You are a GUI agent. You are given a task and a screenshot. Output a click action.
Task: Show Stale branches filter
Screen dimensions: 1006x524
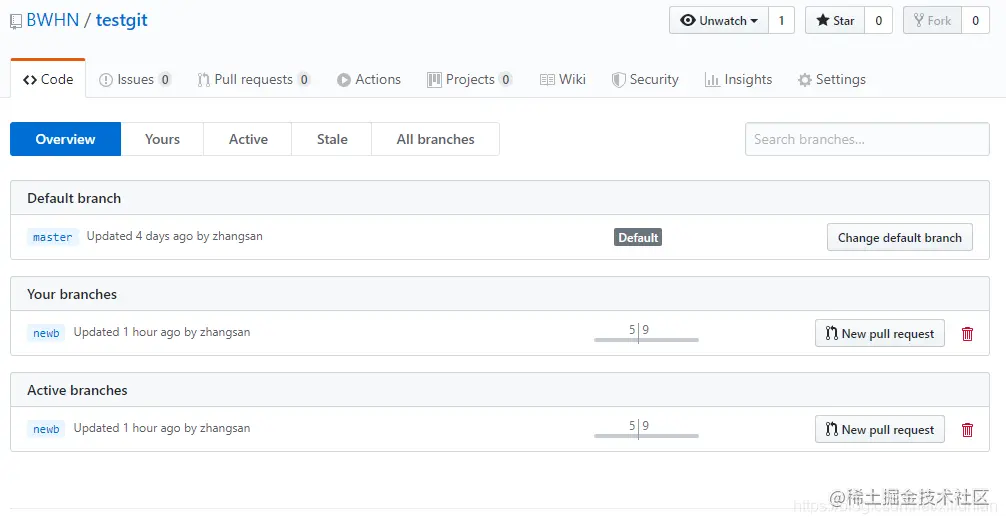[x=332, y=139]
